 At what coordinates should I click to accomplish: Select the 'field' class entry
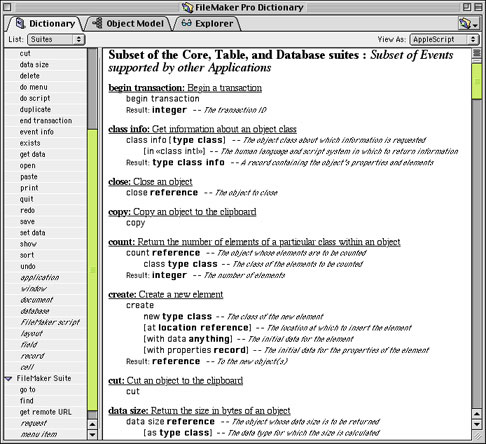29,345
